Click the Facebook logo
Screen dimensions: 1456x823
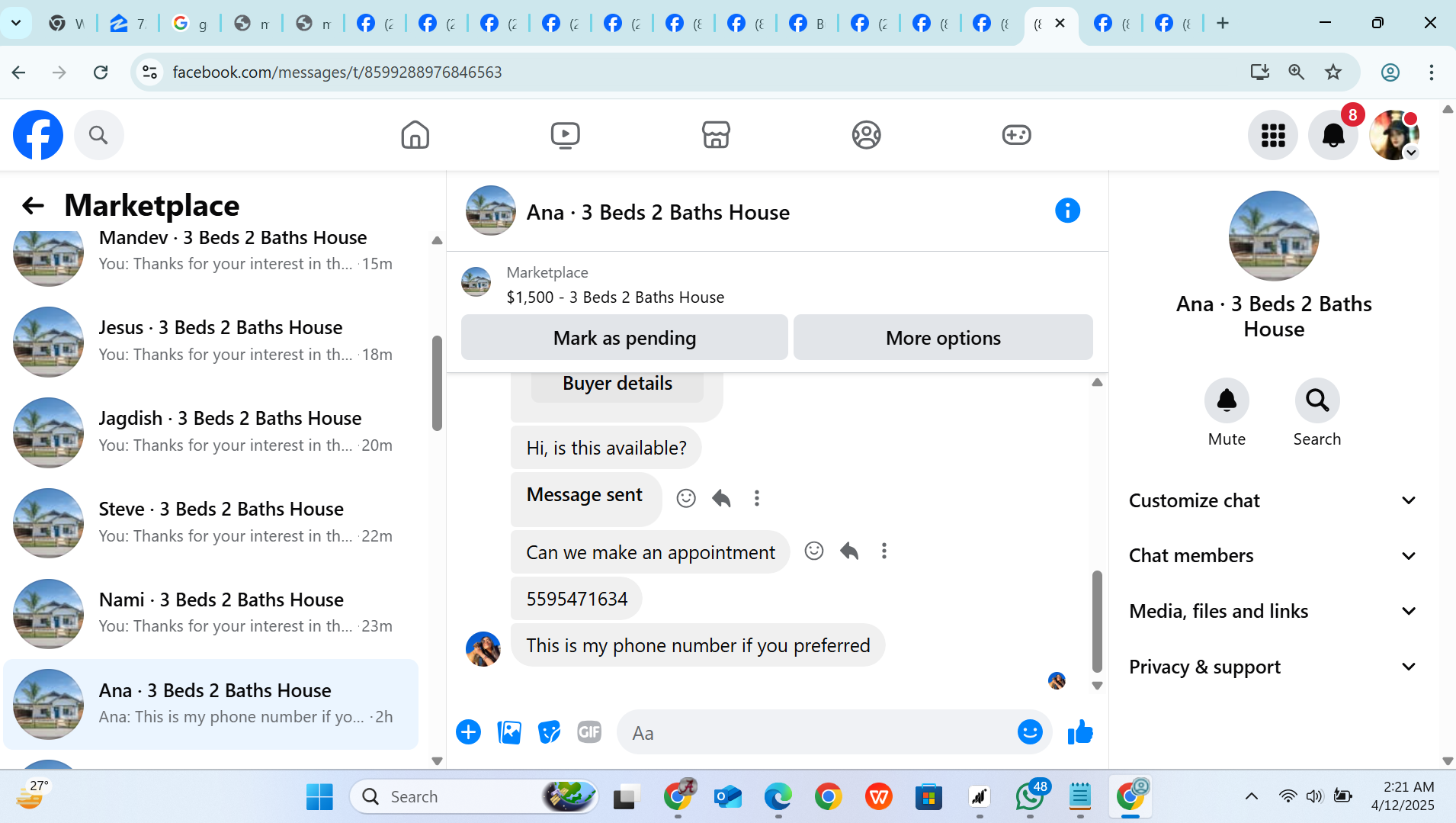[x=38, y=135]
